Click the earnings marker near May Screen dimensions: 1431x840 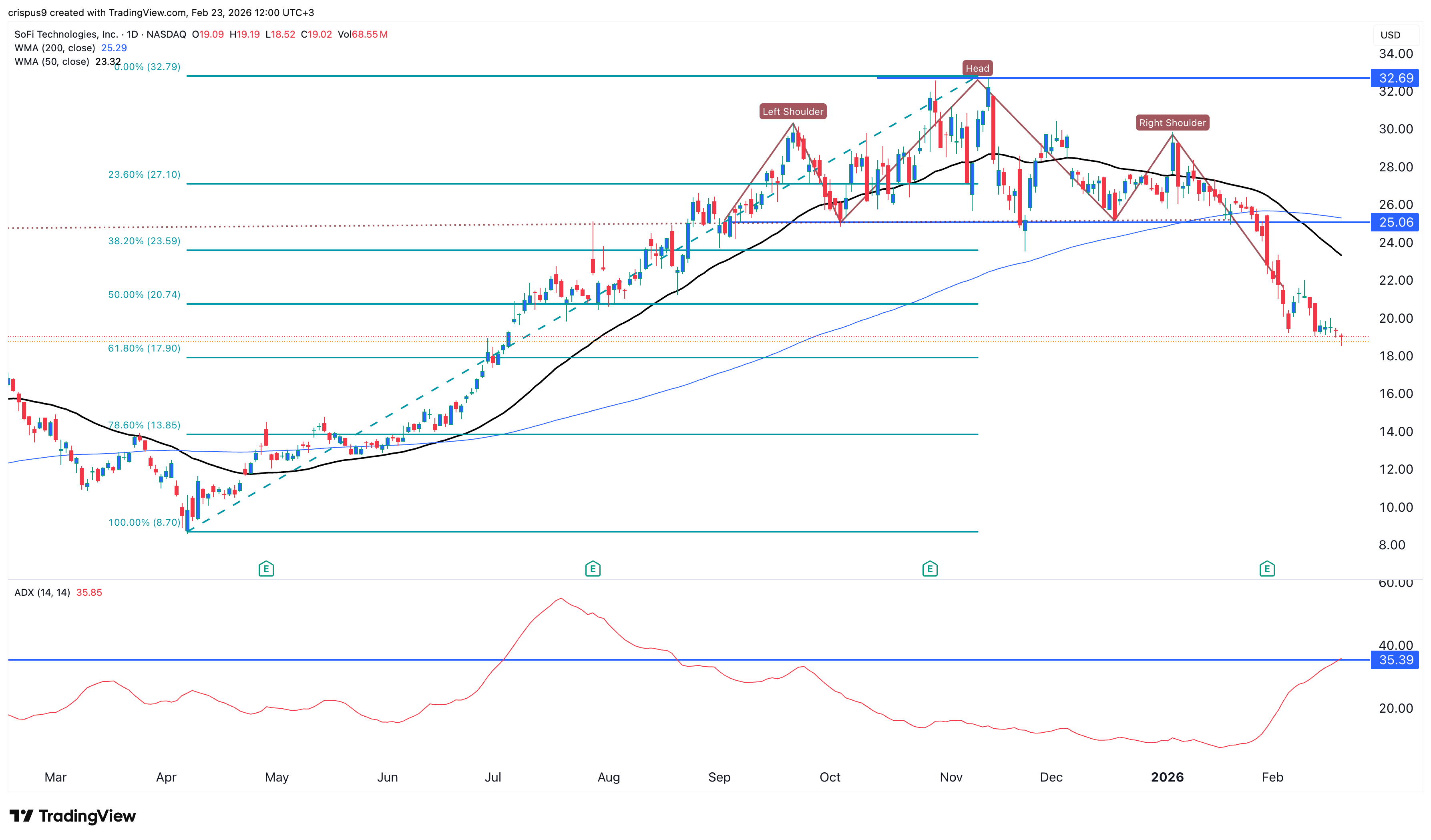coord(266,569)
